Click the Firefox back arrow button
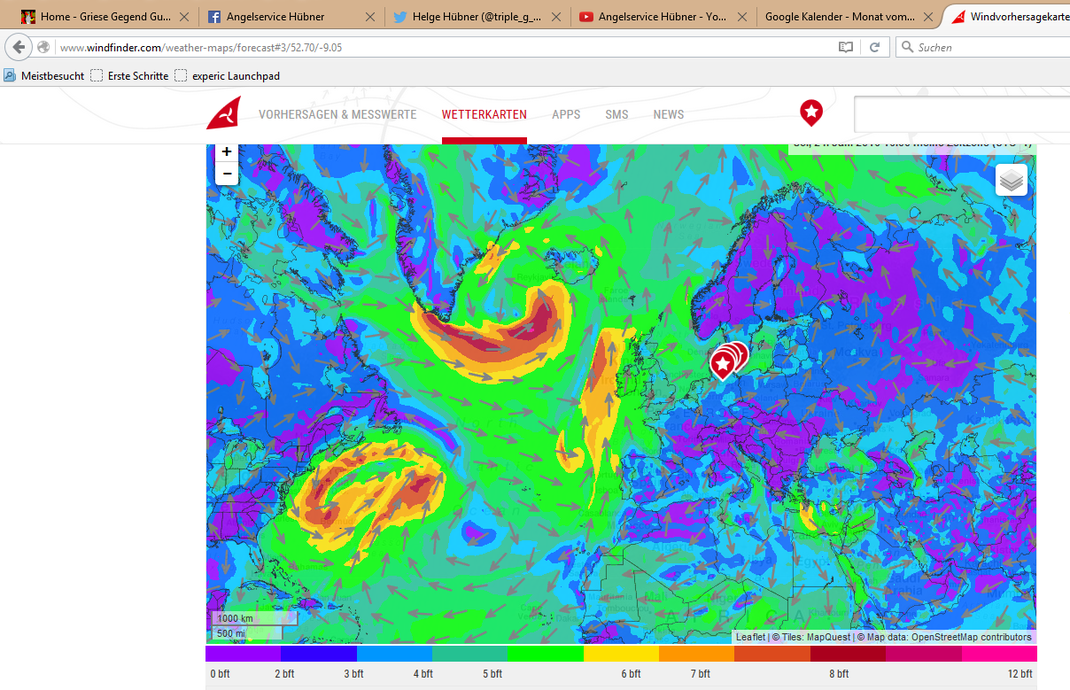The width and height of the screenshot is (1070, 690). click(18, 47)
